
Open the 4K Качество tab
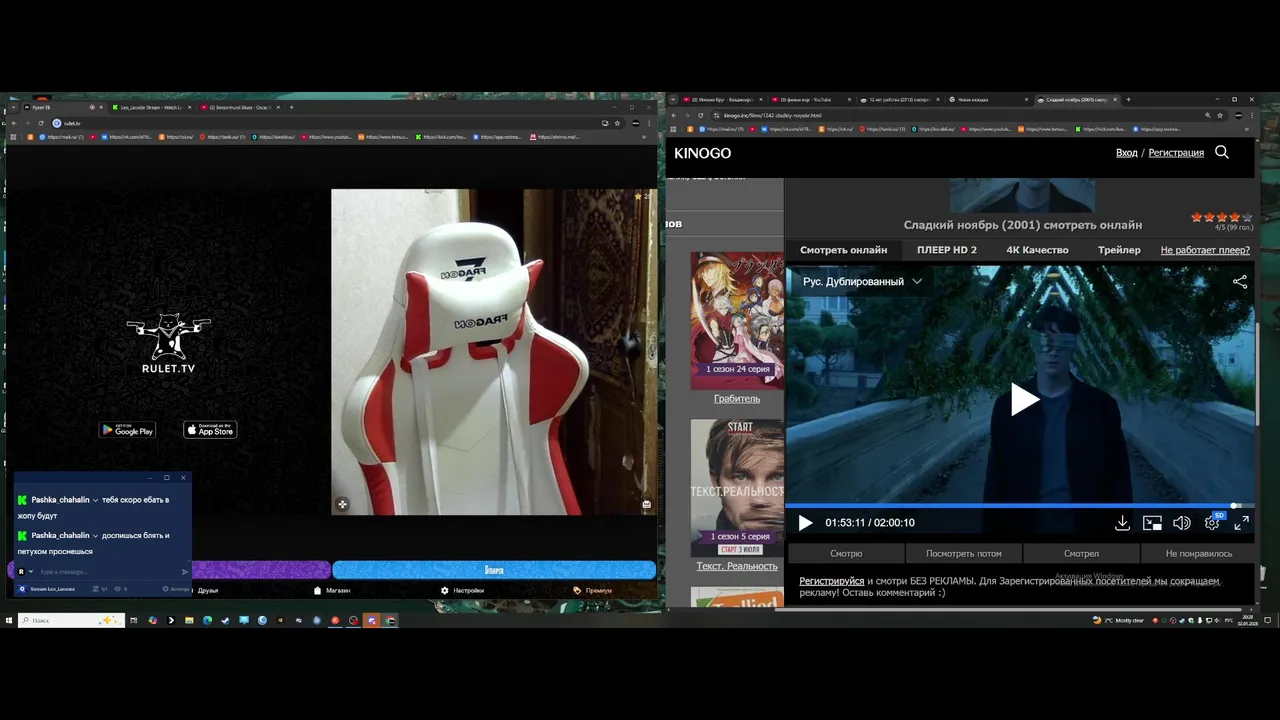[x=1037, y=250]
